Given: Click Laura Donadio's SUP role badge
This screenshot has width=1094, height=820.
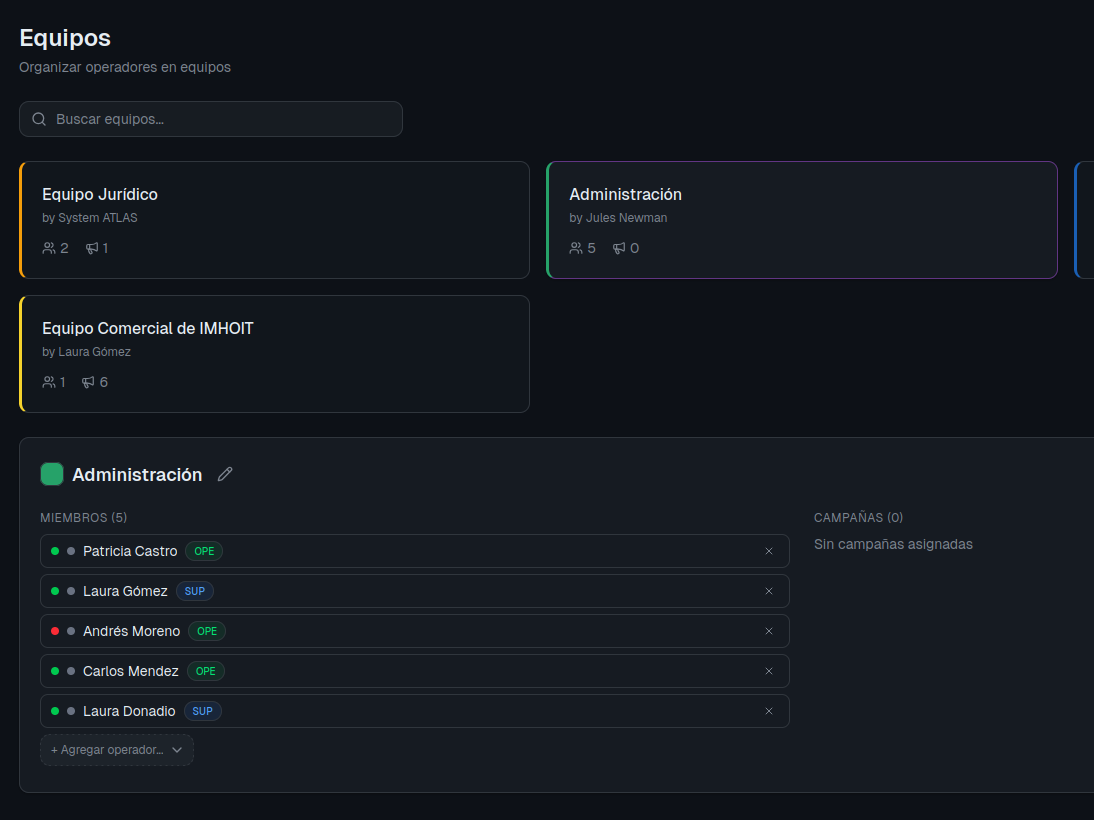Looking at the screenshot, I should coord(202,711).
